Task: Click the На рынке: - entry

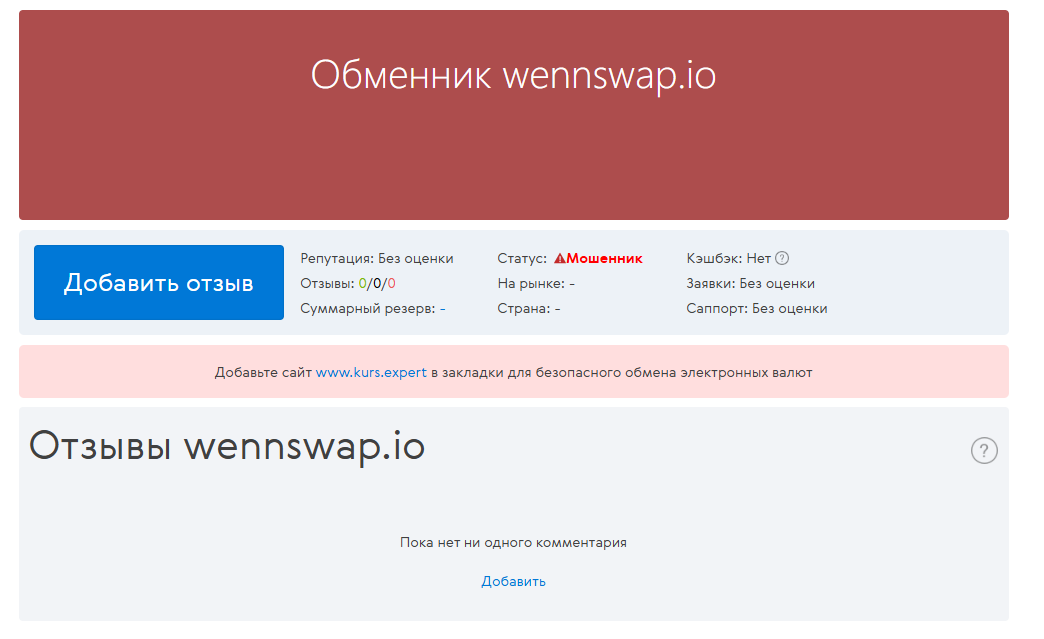Action: tap(536, 284)
